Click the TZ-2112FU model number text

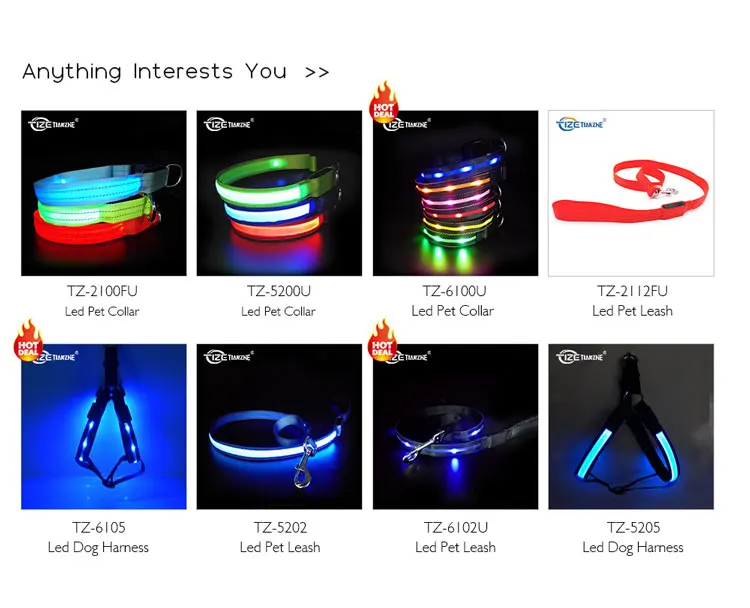(x=632, y=291)
